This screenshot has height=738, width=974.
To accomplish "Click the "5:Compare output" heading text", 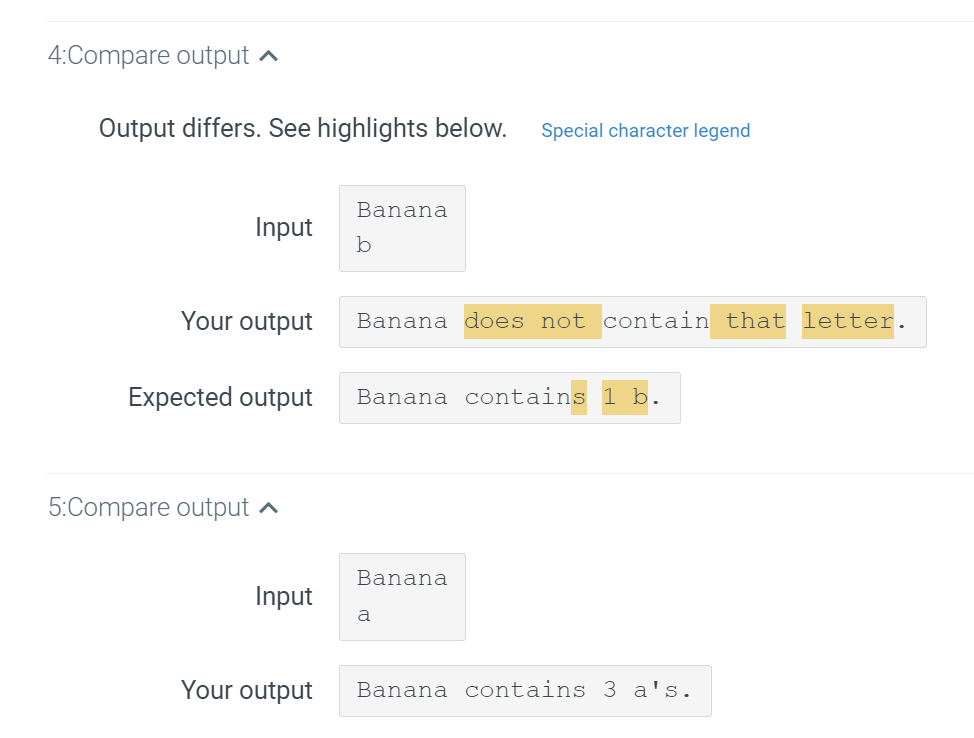I will pos(148,508).
